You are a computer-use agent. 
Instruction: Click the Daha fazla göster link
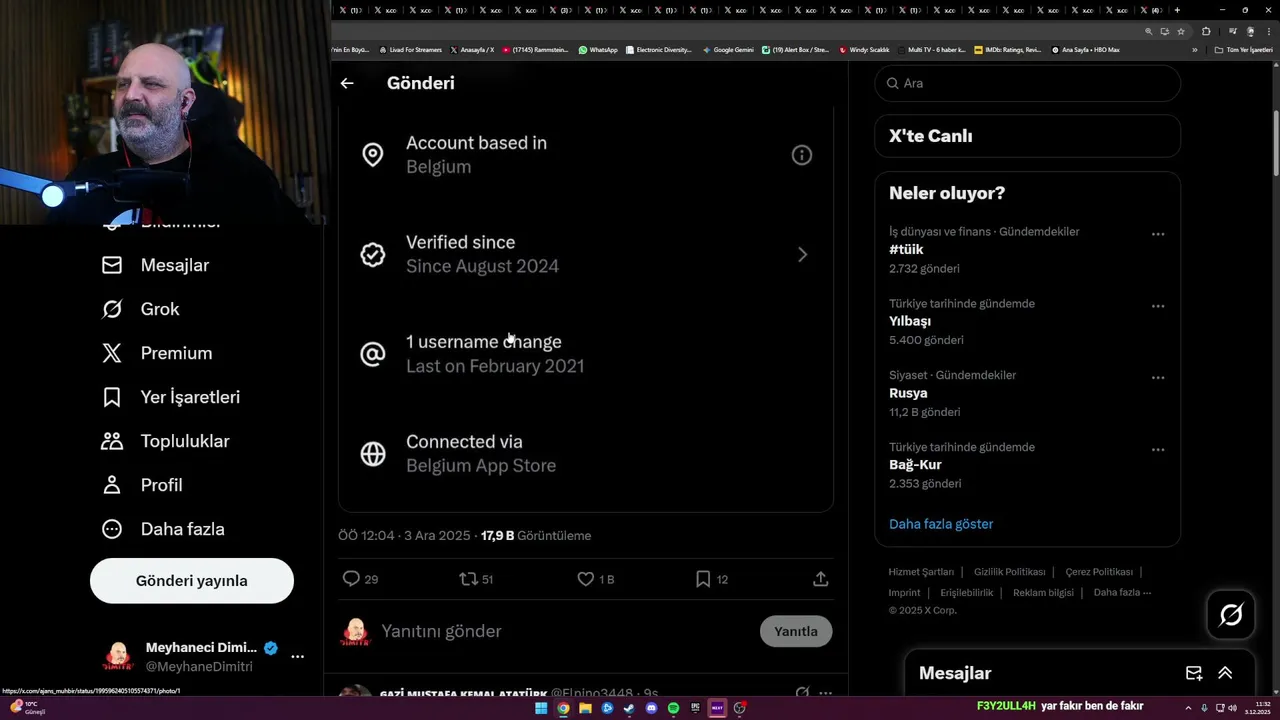941,524
